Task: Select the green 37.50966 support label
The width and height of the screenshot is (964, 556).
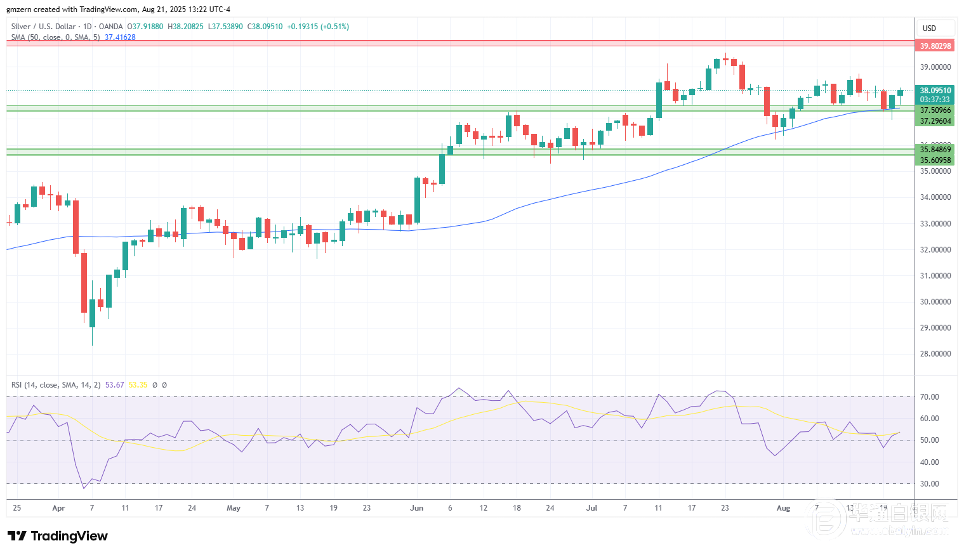Action: (x=935, y=111)
